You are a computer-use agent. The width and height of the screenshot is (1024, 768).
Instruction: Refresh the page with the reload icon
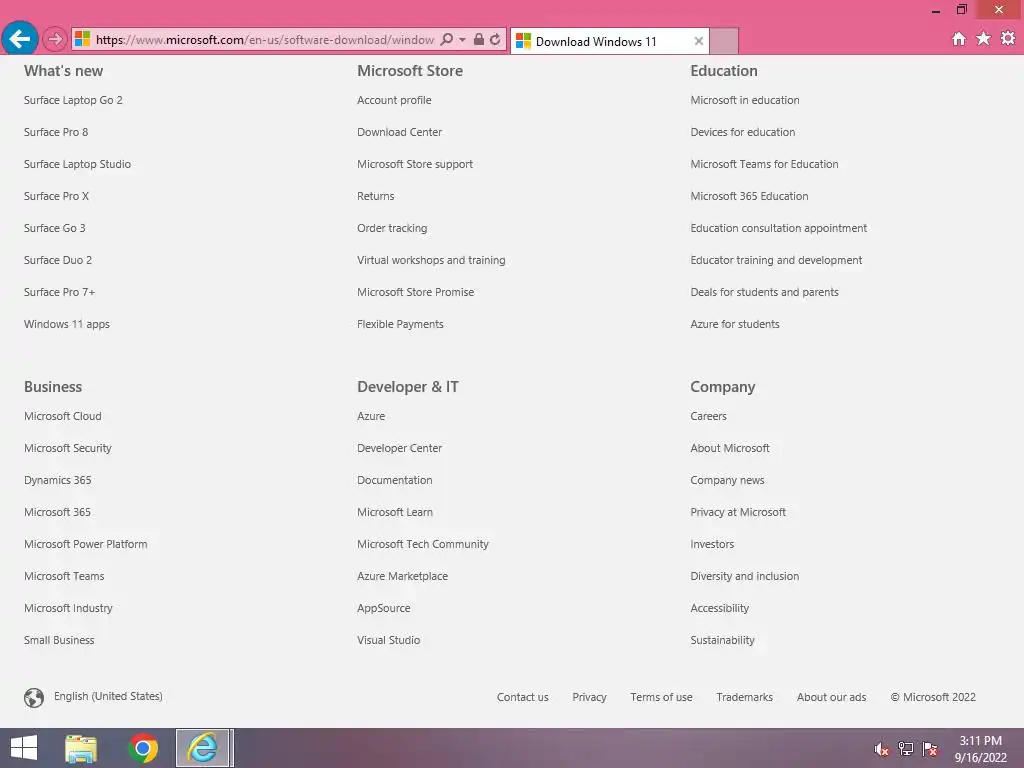495,40
